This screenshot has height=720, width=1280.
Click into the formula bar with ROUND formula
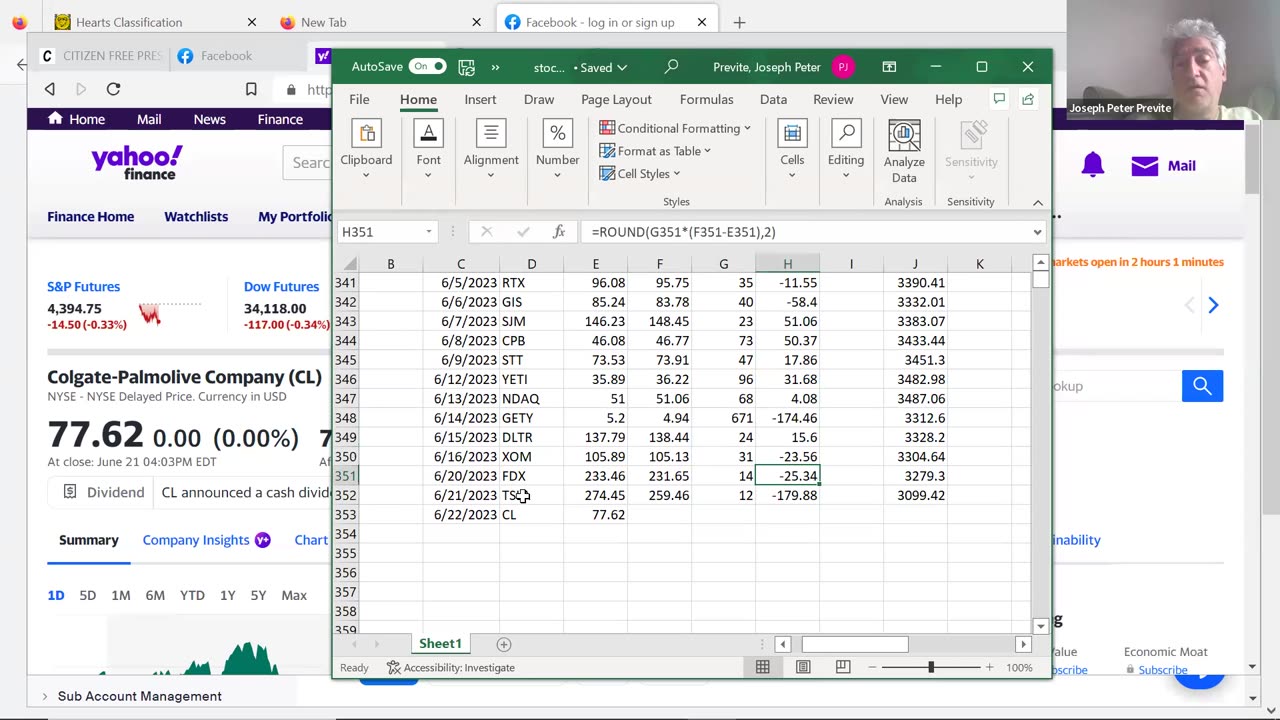[x=806, y=232]
